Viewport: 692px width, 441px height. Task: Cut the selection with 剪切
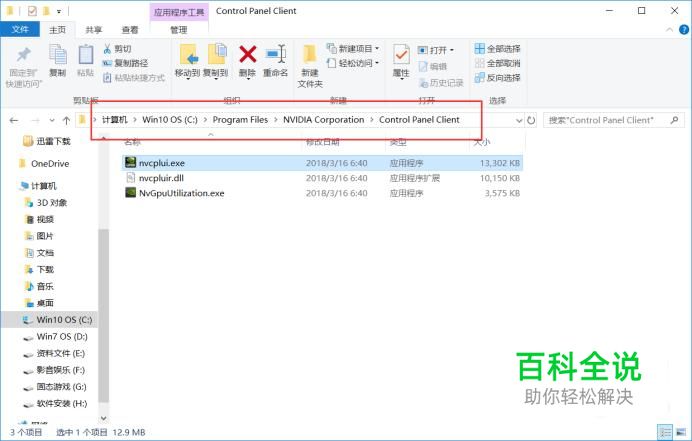118,49
